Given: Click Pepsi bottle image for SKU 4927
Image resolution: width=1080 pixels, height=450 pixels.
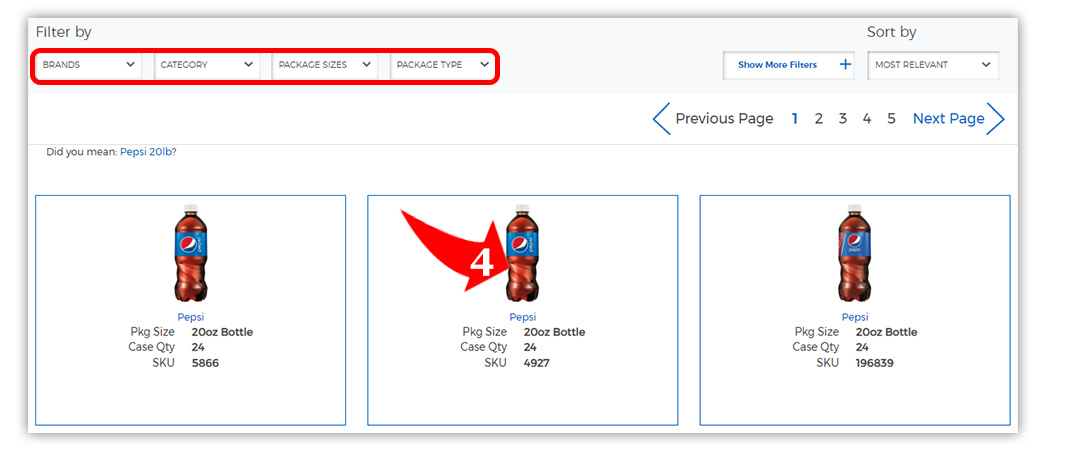Looking at the screenshot, I should pyautogui.click(x=523, y=254).
